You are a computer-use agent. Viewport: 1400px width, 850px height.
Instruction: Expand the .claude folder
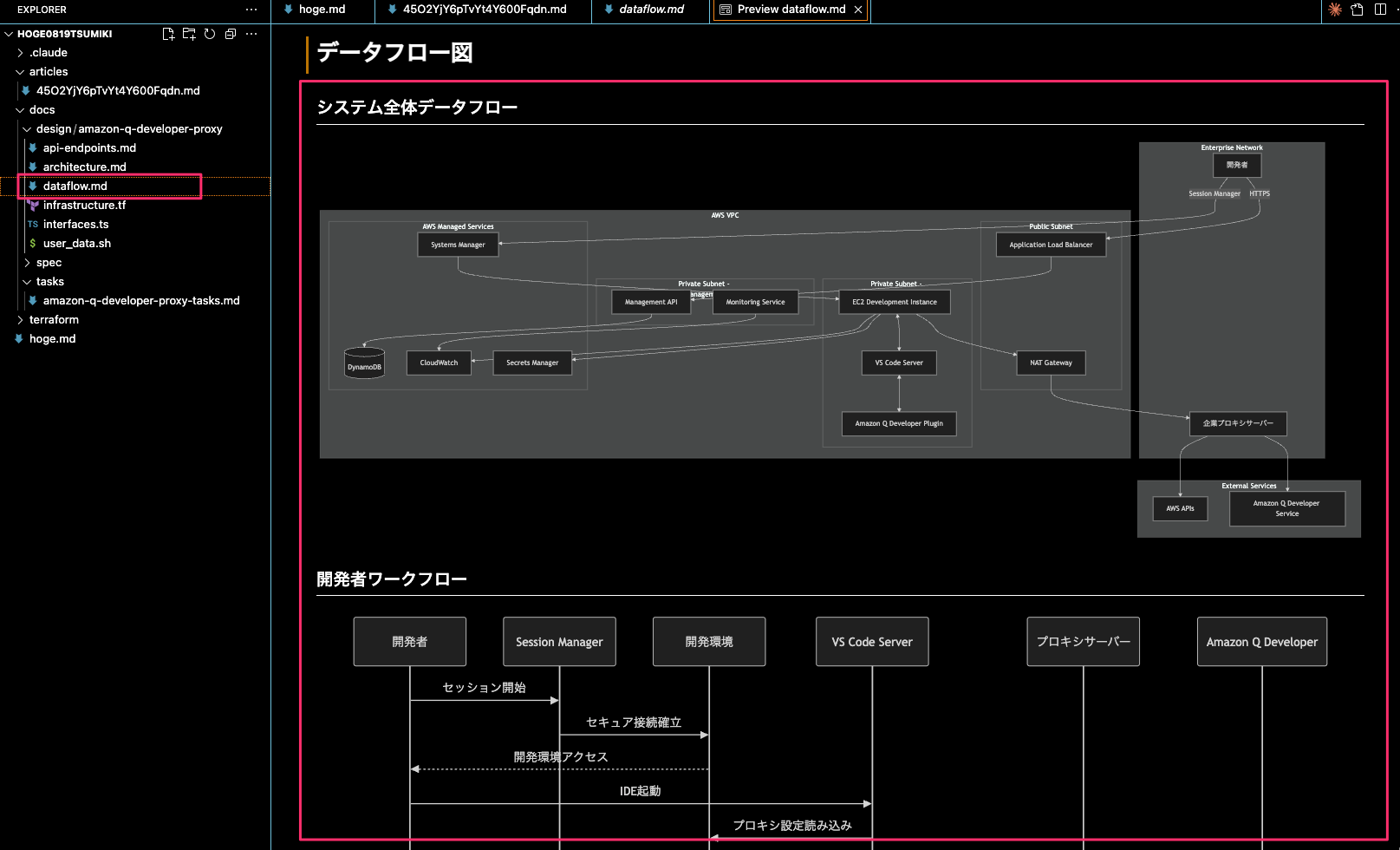(x=21, y=53)
